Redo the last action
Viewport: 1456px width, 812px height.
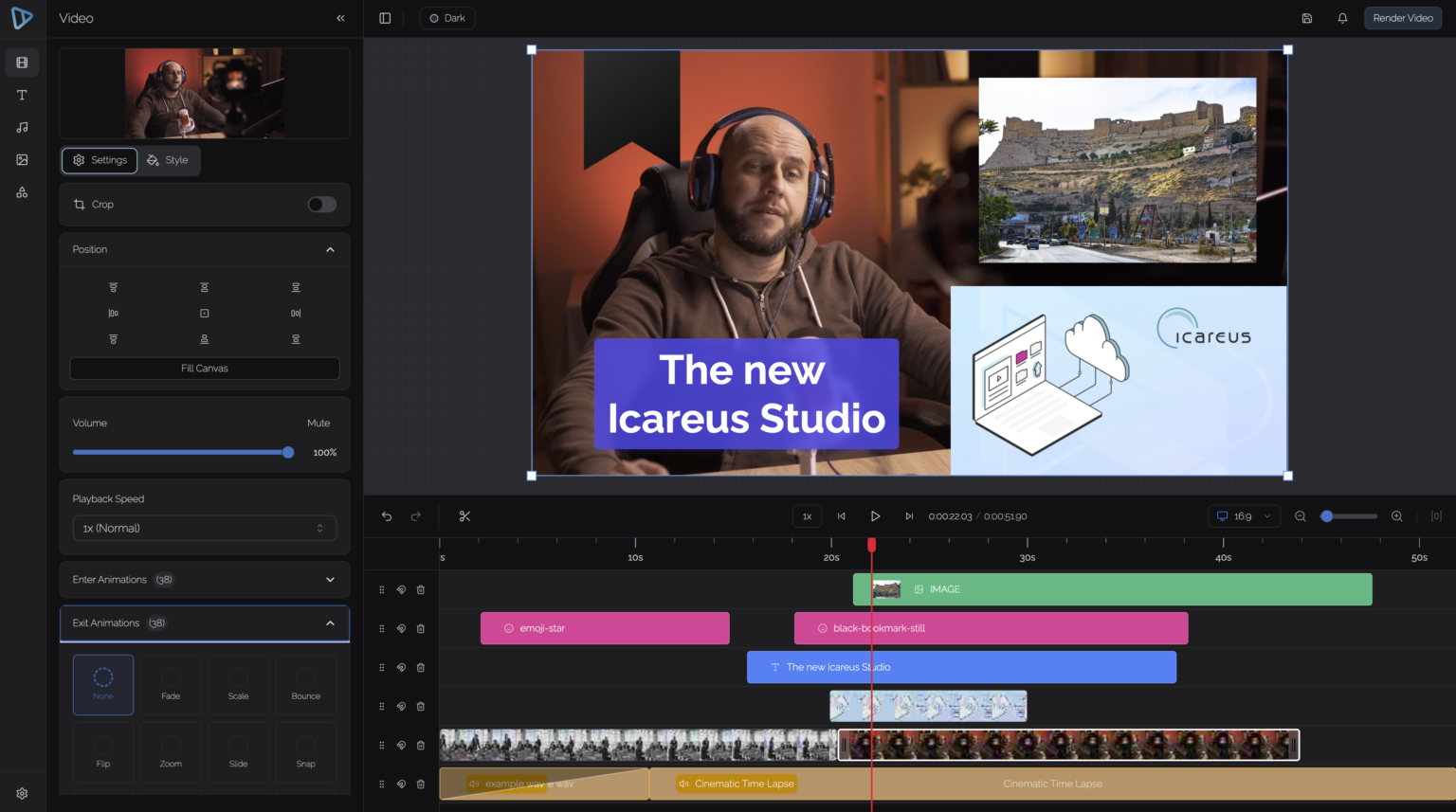[415, 516]
